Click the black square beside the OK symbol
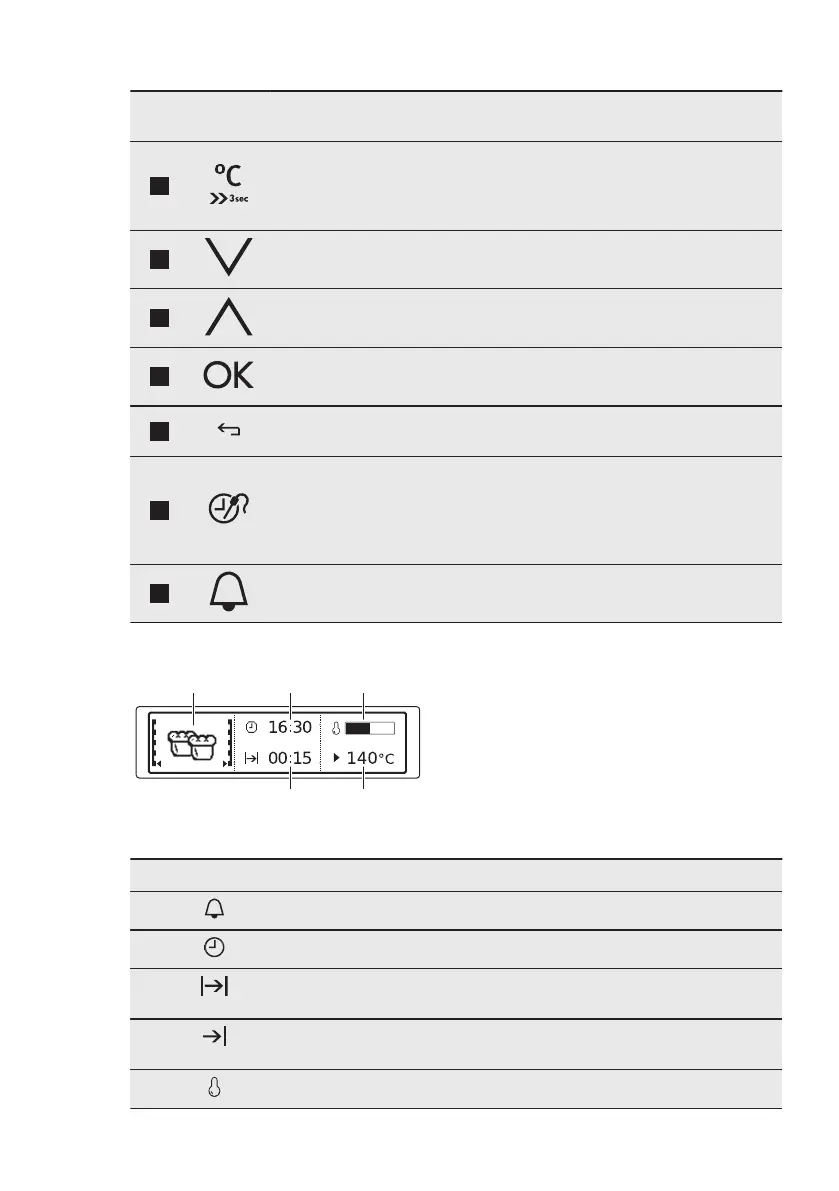 [155, 376]
